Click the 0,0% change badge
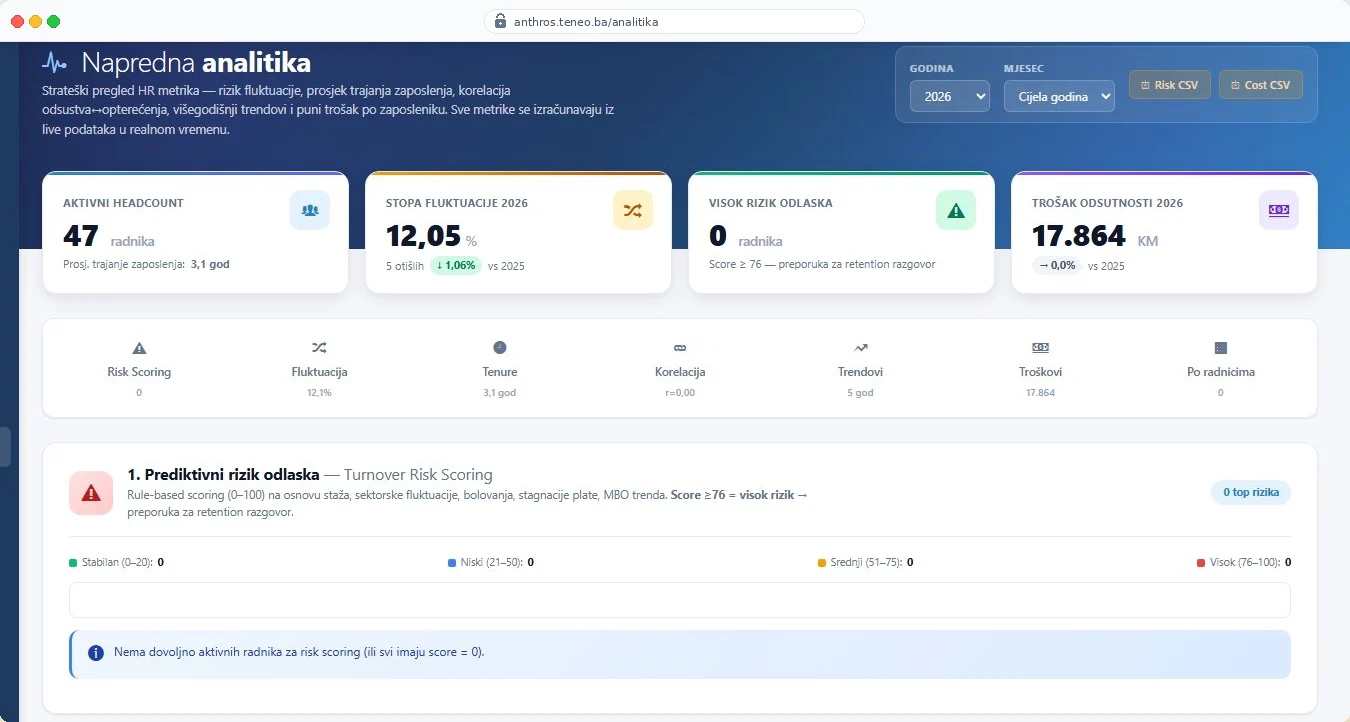The image size is (1350, 722). [x=1057, y=266]
